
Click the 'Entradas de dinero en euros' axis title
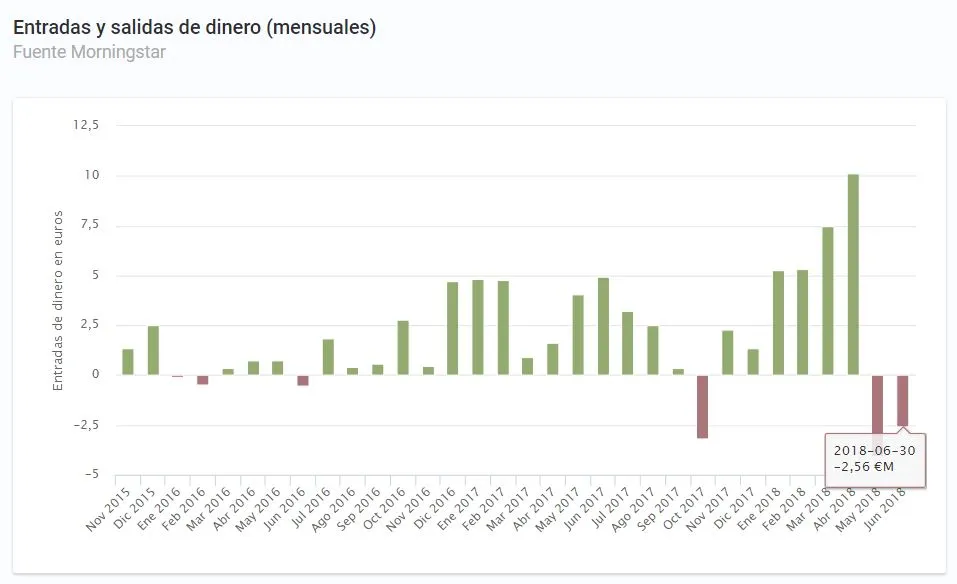59,300
